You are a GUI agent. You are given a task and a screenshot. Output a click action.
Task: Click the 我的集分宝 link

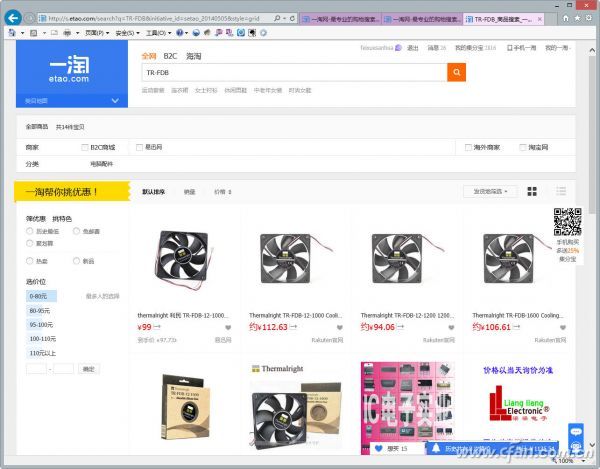click(475, 48)
